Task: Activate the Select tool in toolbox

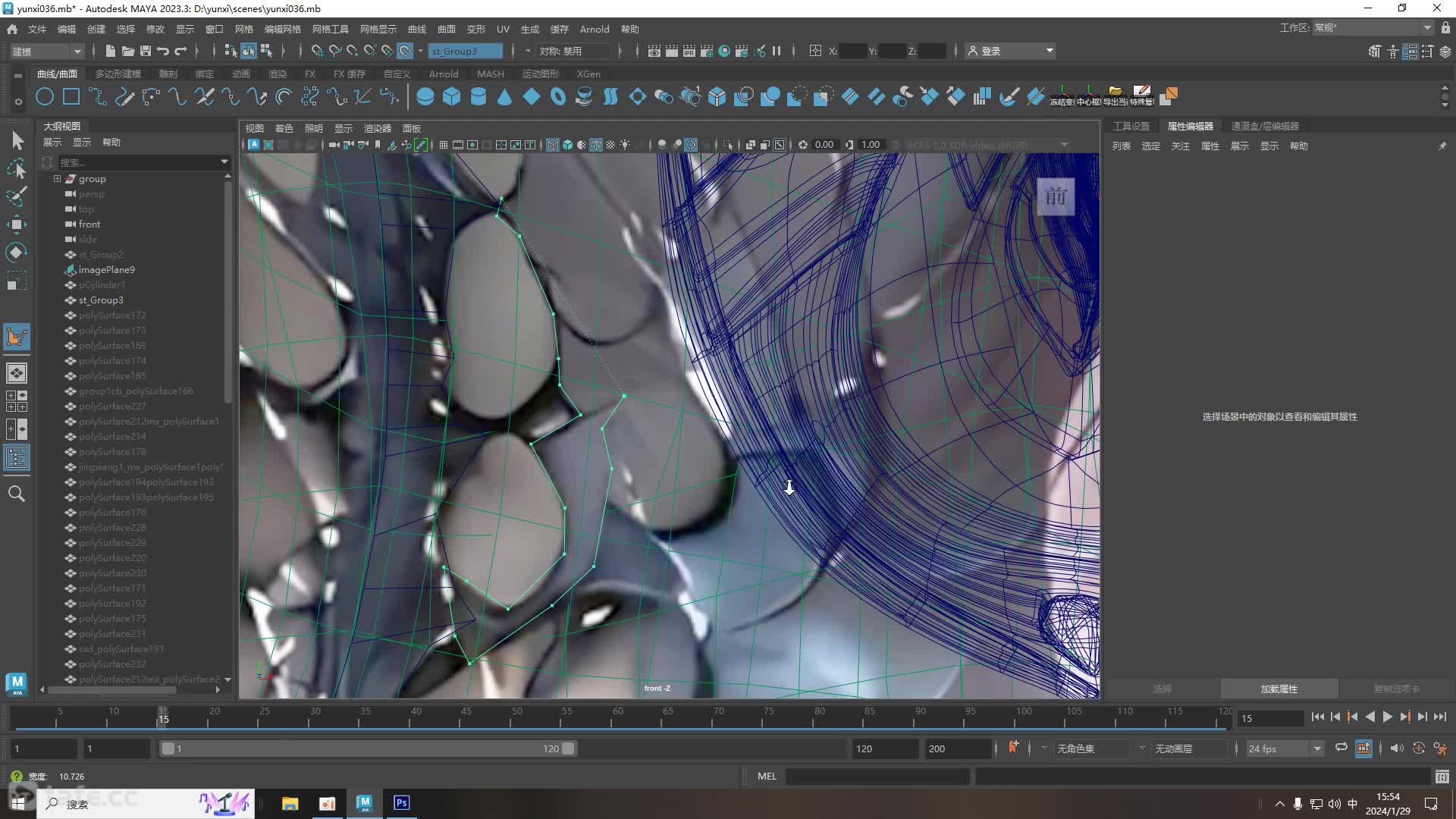Action: click(17, 140)
